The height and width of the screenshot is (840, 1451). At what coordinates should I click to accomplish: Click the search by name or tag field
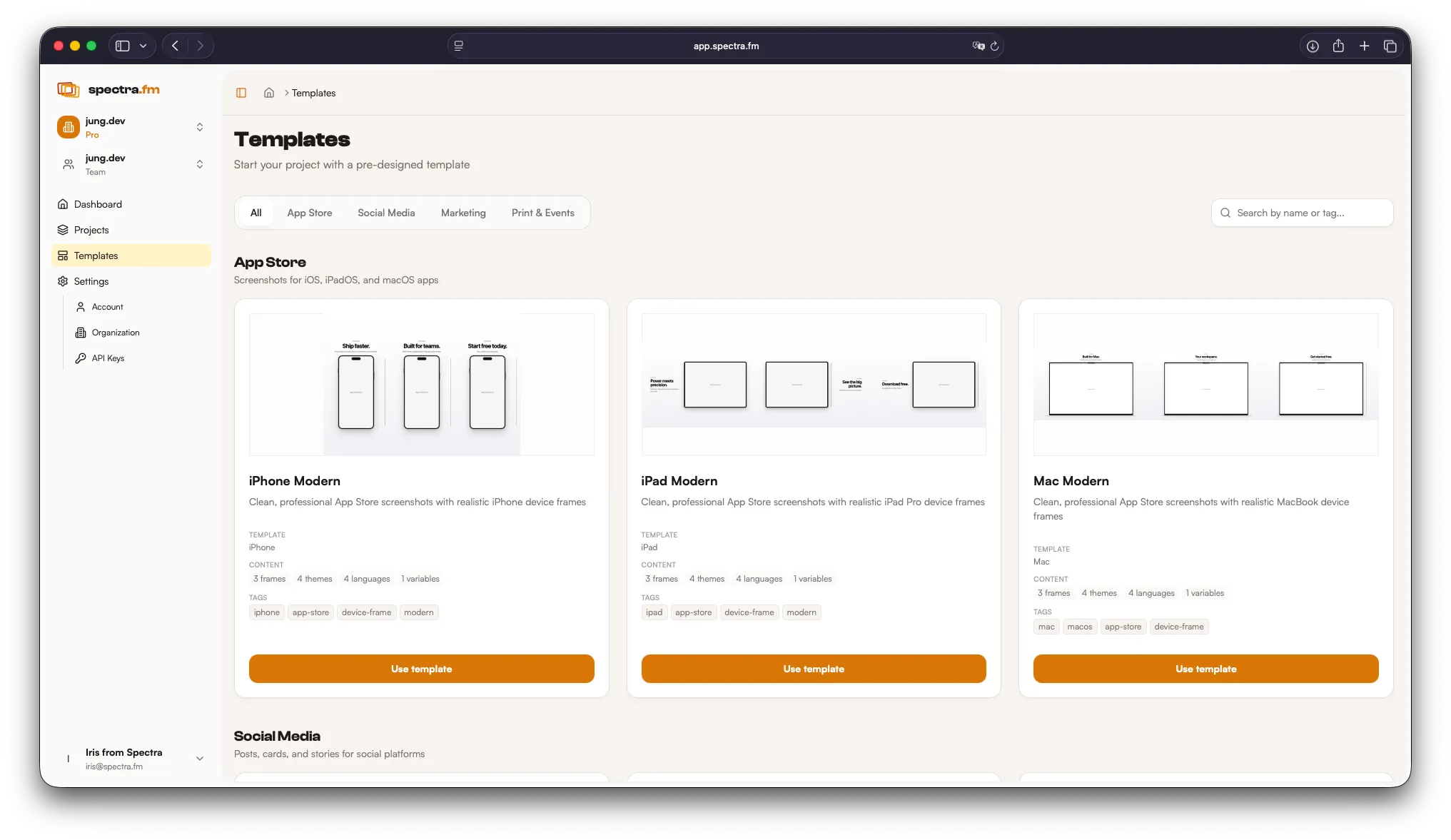[x=1301, y=213]
